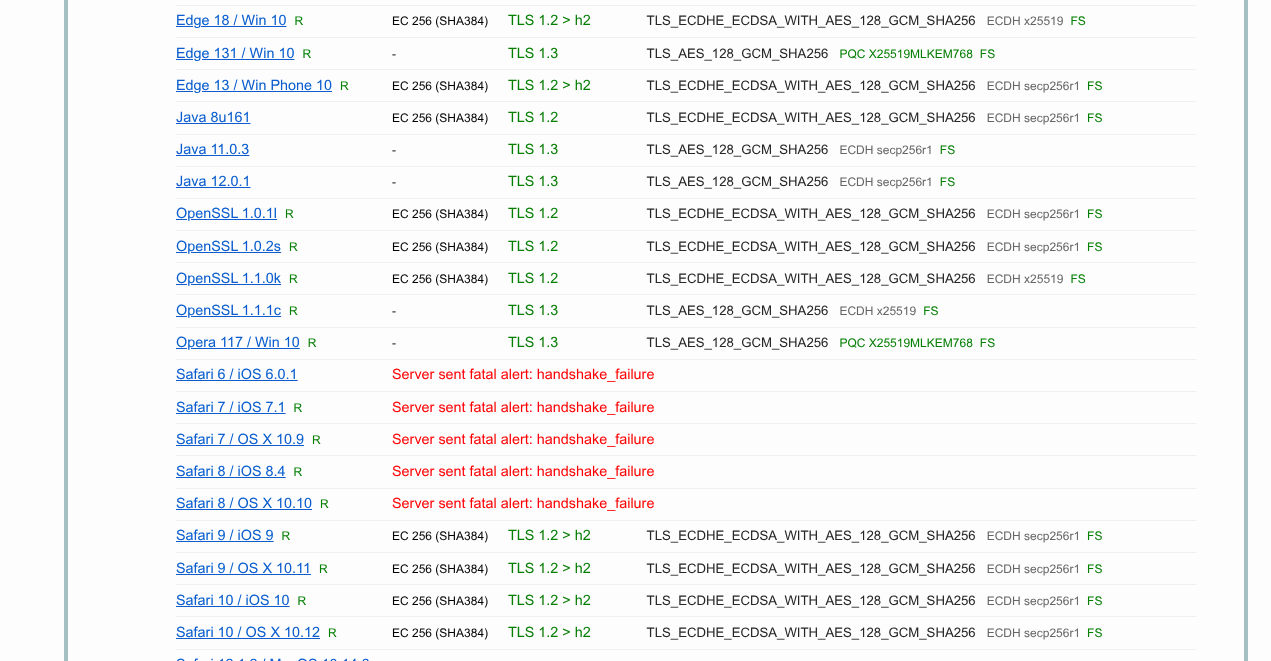Open the Safari 8 / OS X 10.10 link
The width and height of the screenshot is (1271, 661).
[244, 503]
